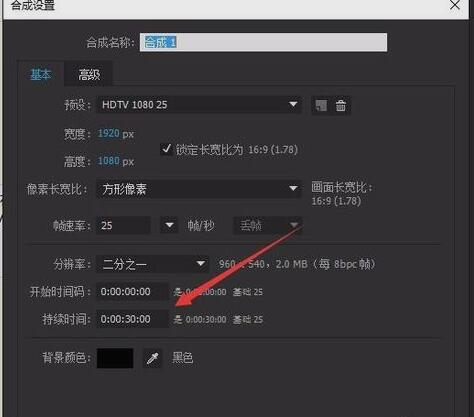Switch to the 高级 tab
This screenshot has height=417, width=474.
click(89, 75)
